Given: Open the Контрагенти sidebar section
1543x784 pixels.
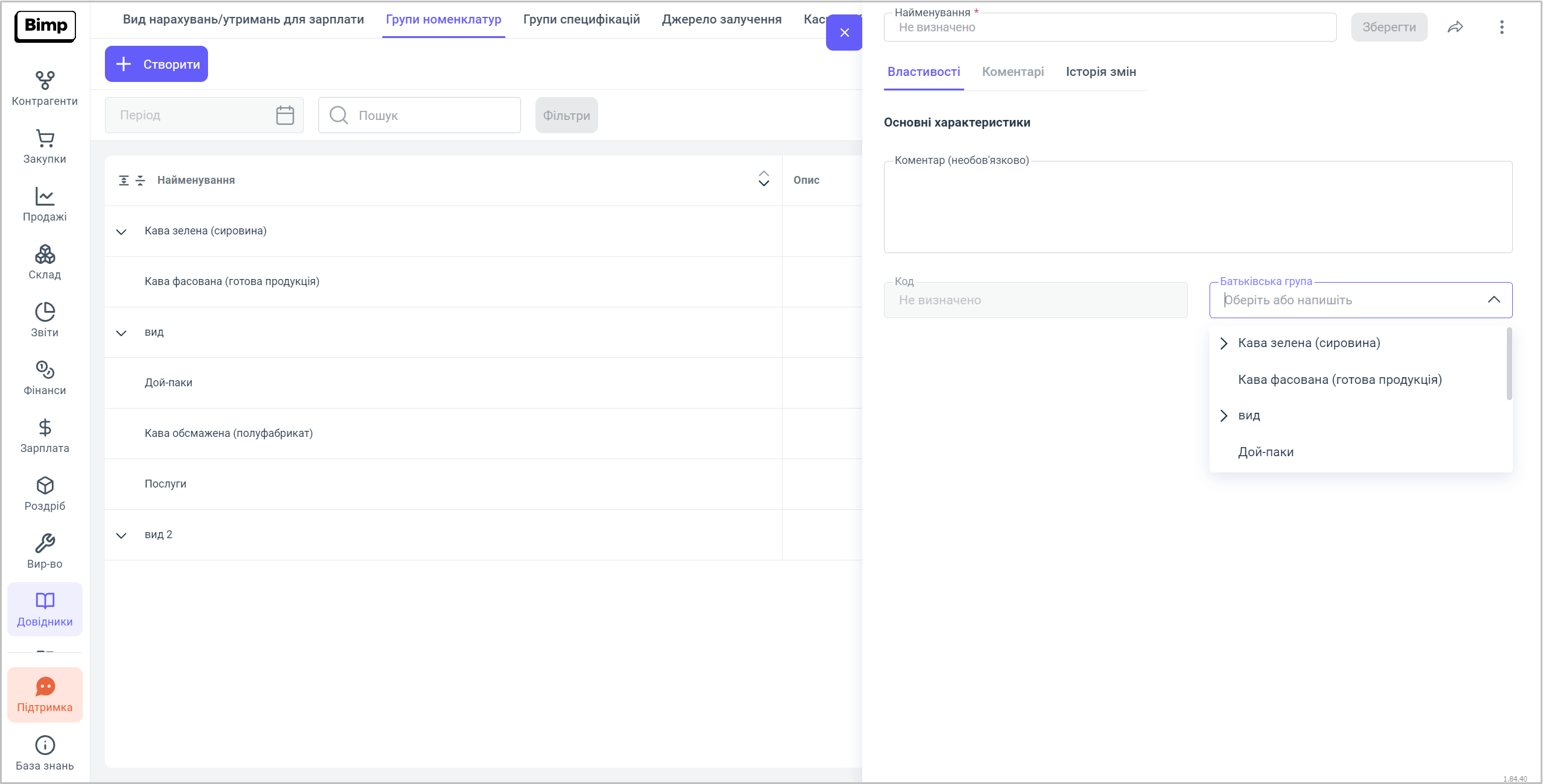Looking at the screenshot, I should coord(45,88).
